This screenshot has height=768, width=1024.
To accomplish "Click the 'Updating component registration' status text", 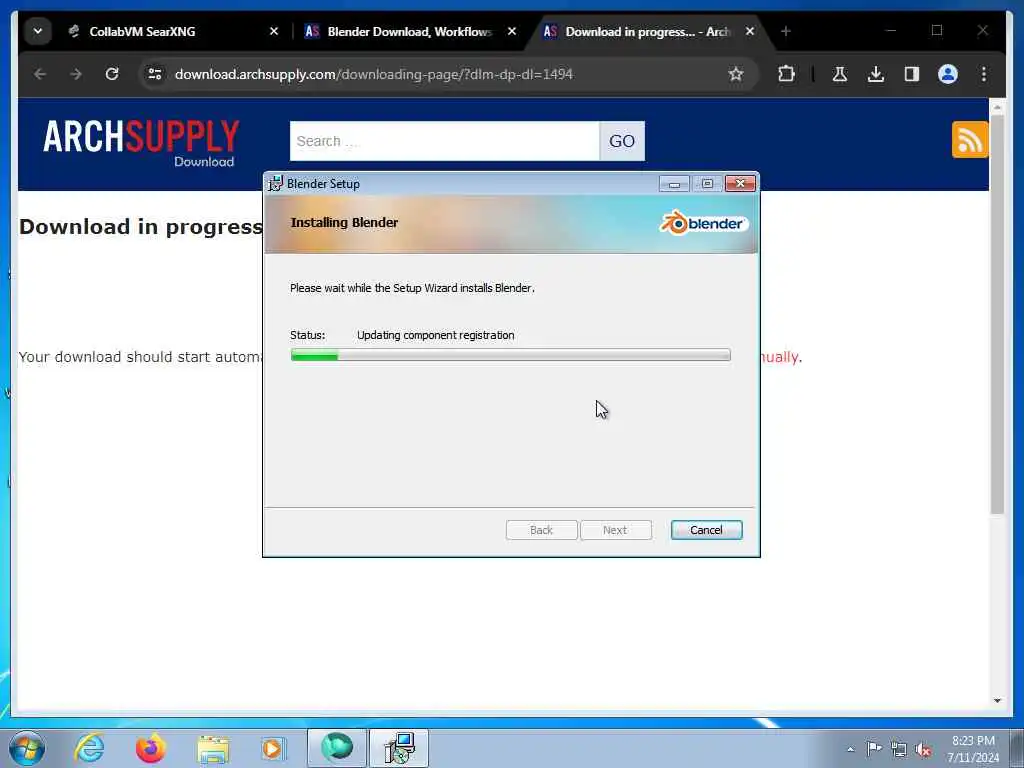I will (436, 335).
